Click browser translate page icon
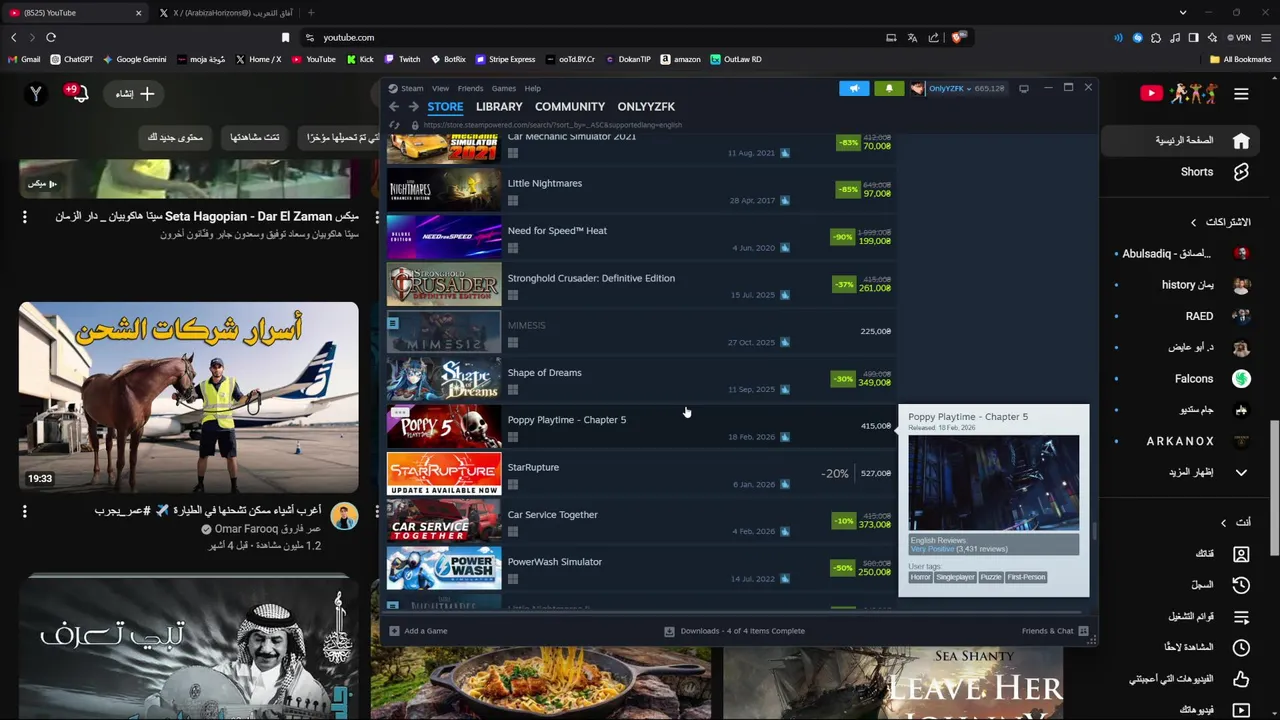This screenshot has width=1280, height=720. [912, 38]
